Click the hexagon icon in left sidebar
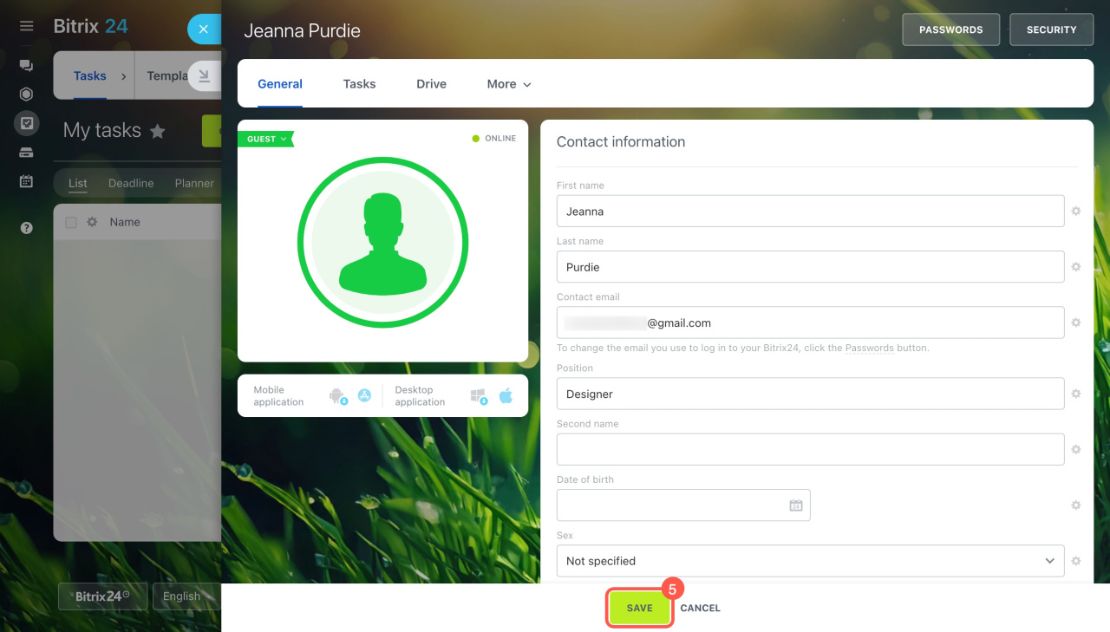Image resolution: width=1110 pixels, height=632 pixels. pos(26,94)
